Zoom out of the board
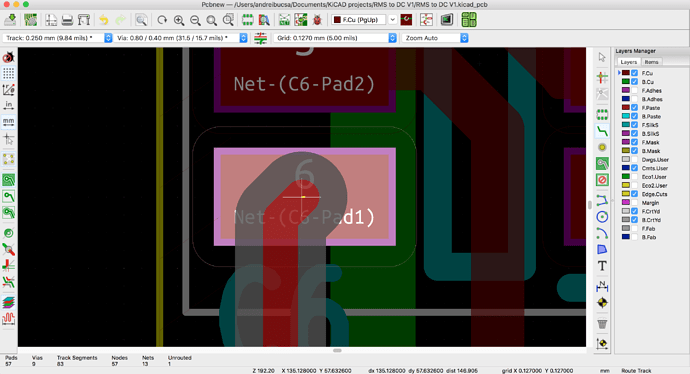 [195, 20]
